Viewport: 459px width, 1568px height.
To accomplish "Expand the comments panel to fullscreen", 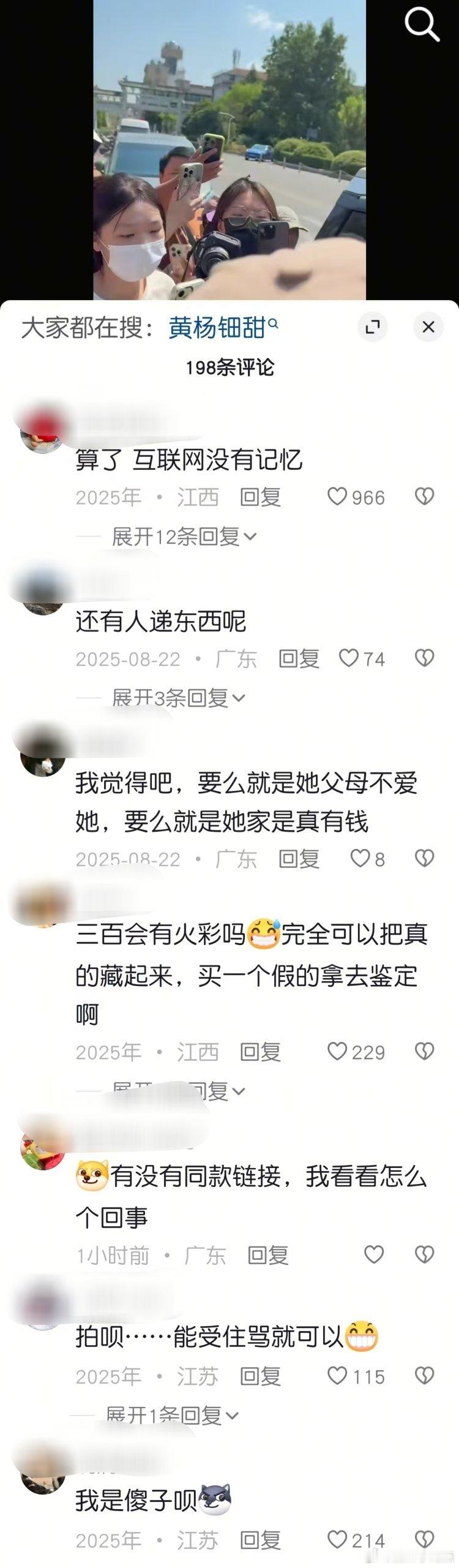I will click(x=372, y=326).
